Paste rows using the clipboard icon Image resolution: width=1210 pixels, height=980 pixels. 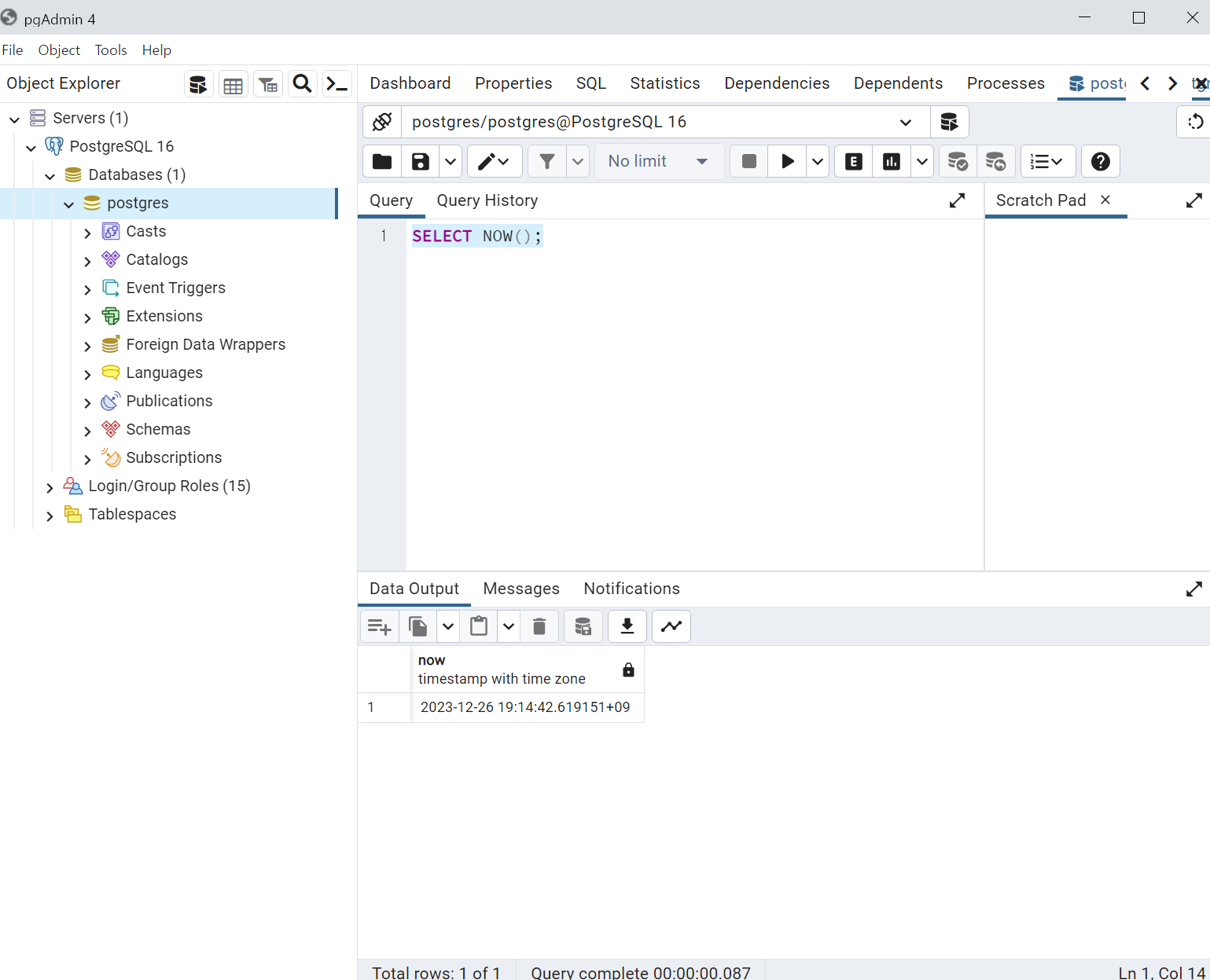[x=479, y=626]
